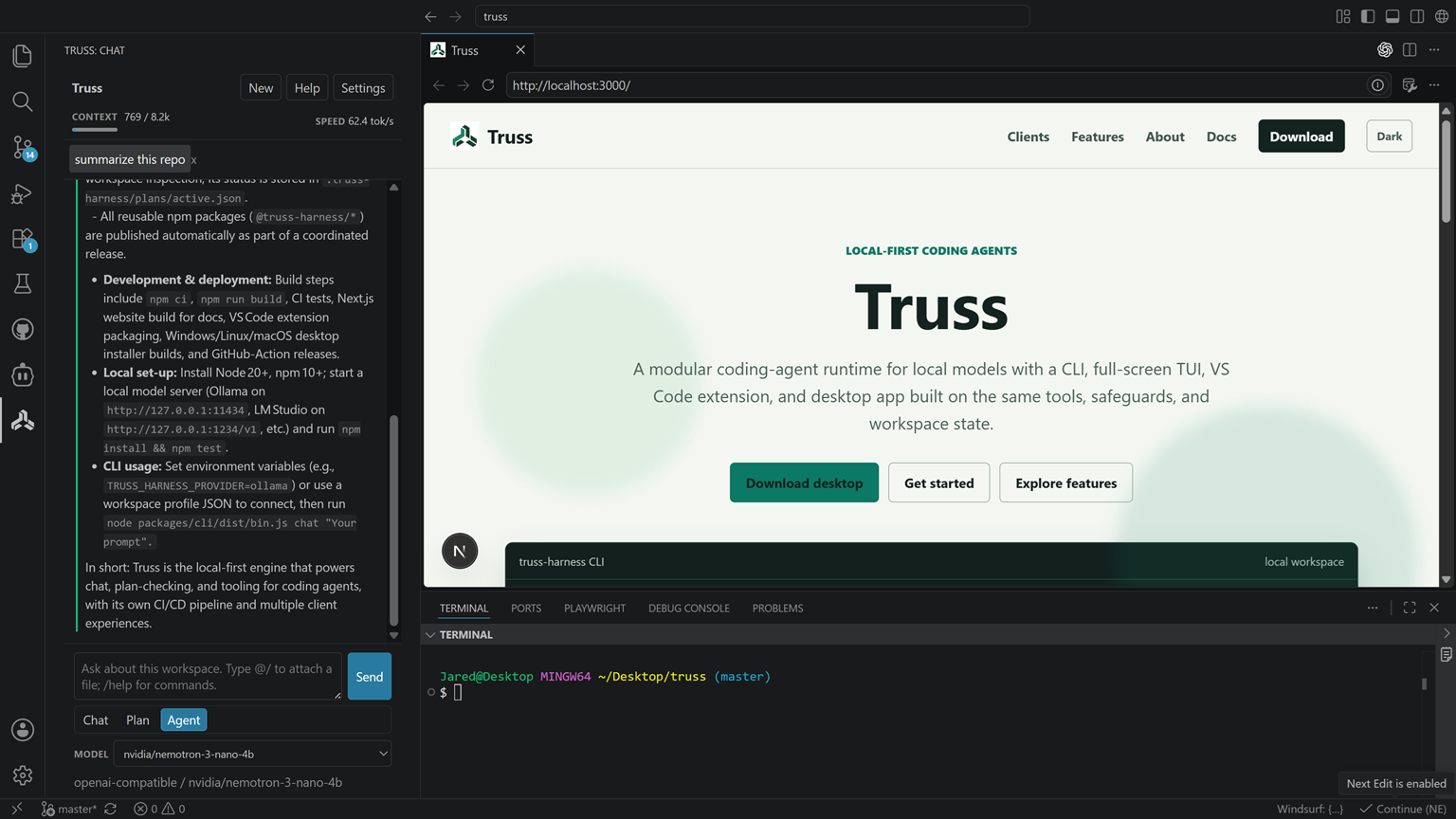This screenshot has width=1456, height=819.
Task: Switch to the DEBUG CONSOLE tab
Action: pos(689,609)
